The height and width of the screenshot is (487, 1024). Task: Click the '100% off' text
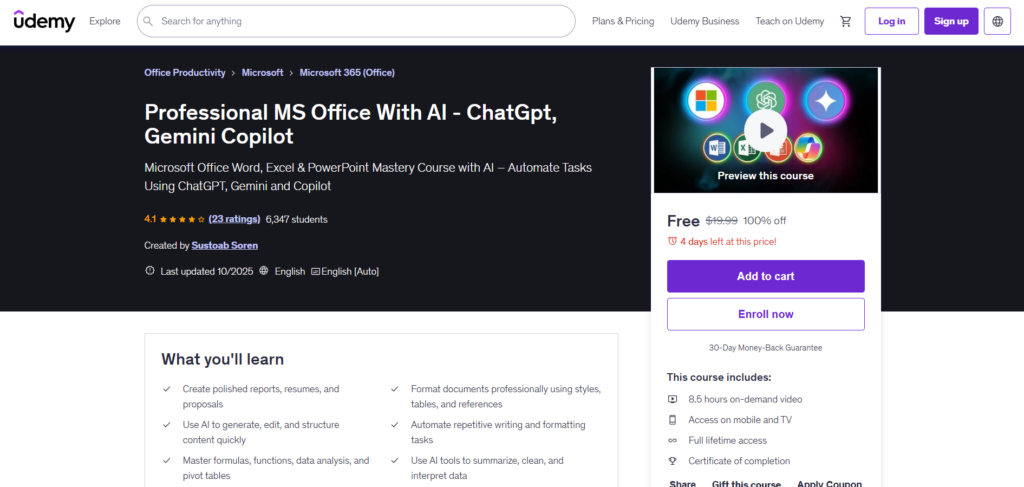point(764,221)
